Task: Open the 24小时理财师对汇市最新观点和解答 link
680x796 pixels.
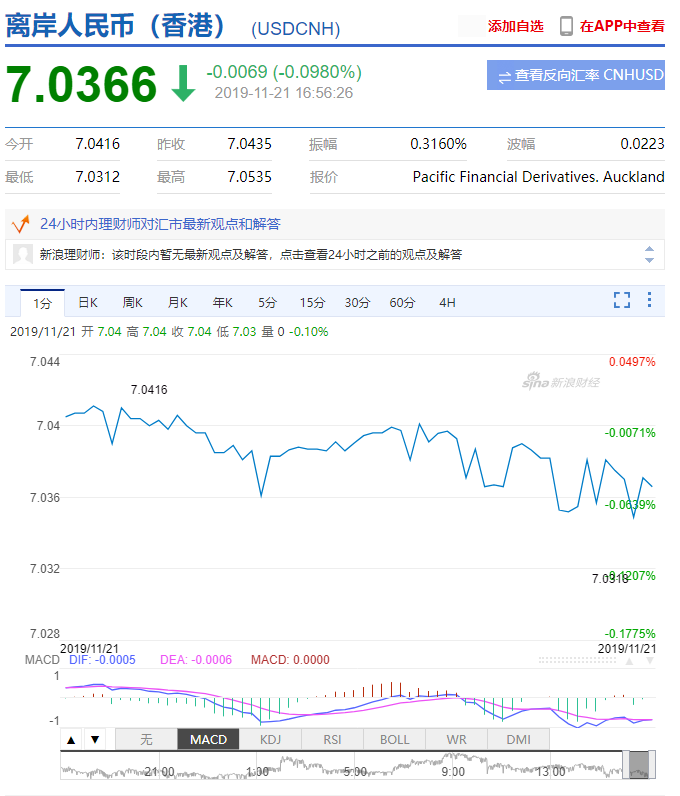Action: (x=160, y=224)
